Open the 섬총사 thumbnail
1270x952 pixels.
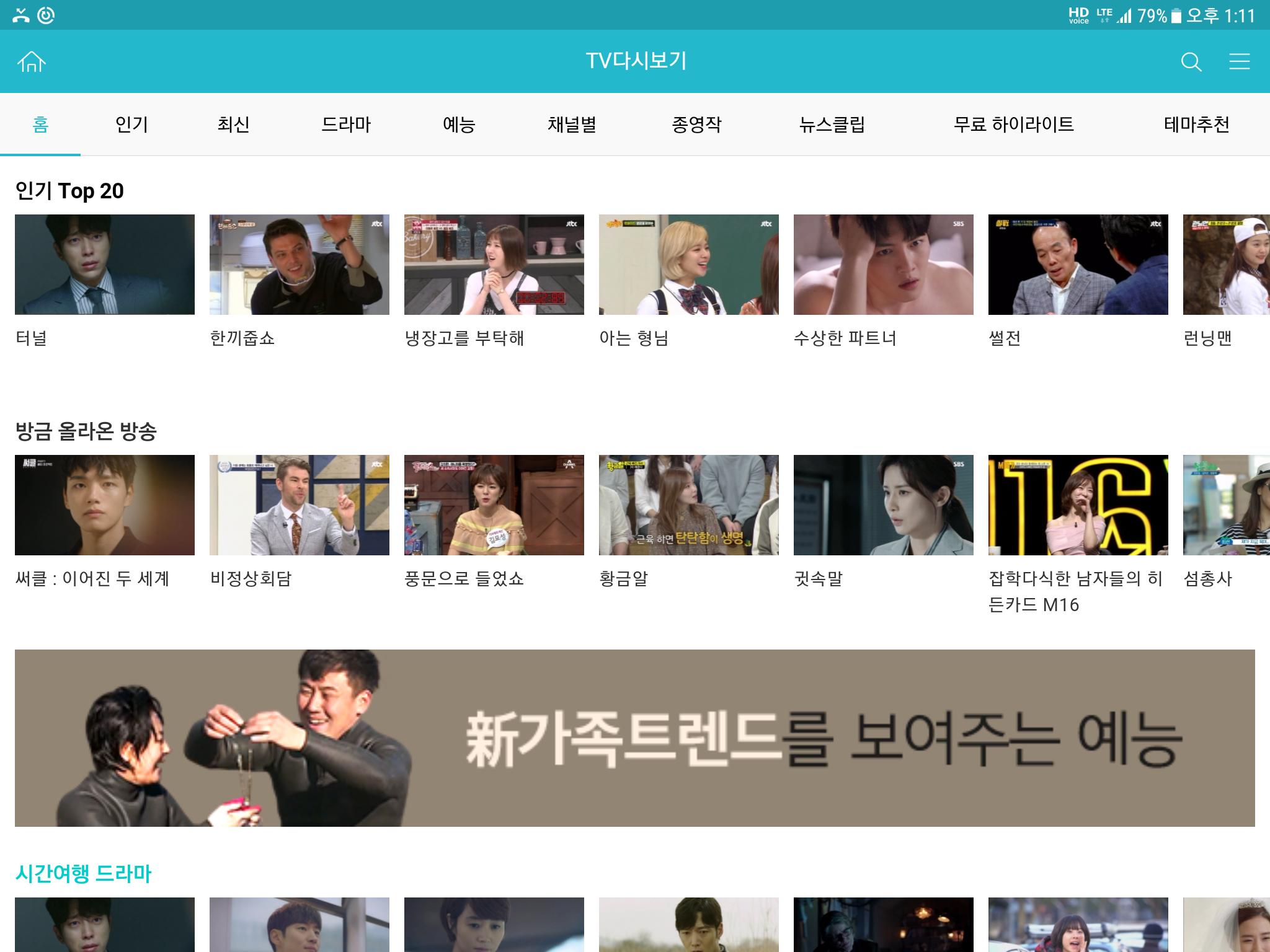[x=1227, y=505]
